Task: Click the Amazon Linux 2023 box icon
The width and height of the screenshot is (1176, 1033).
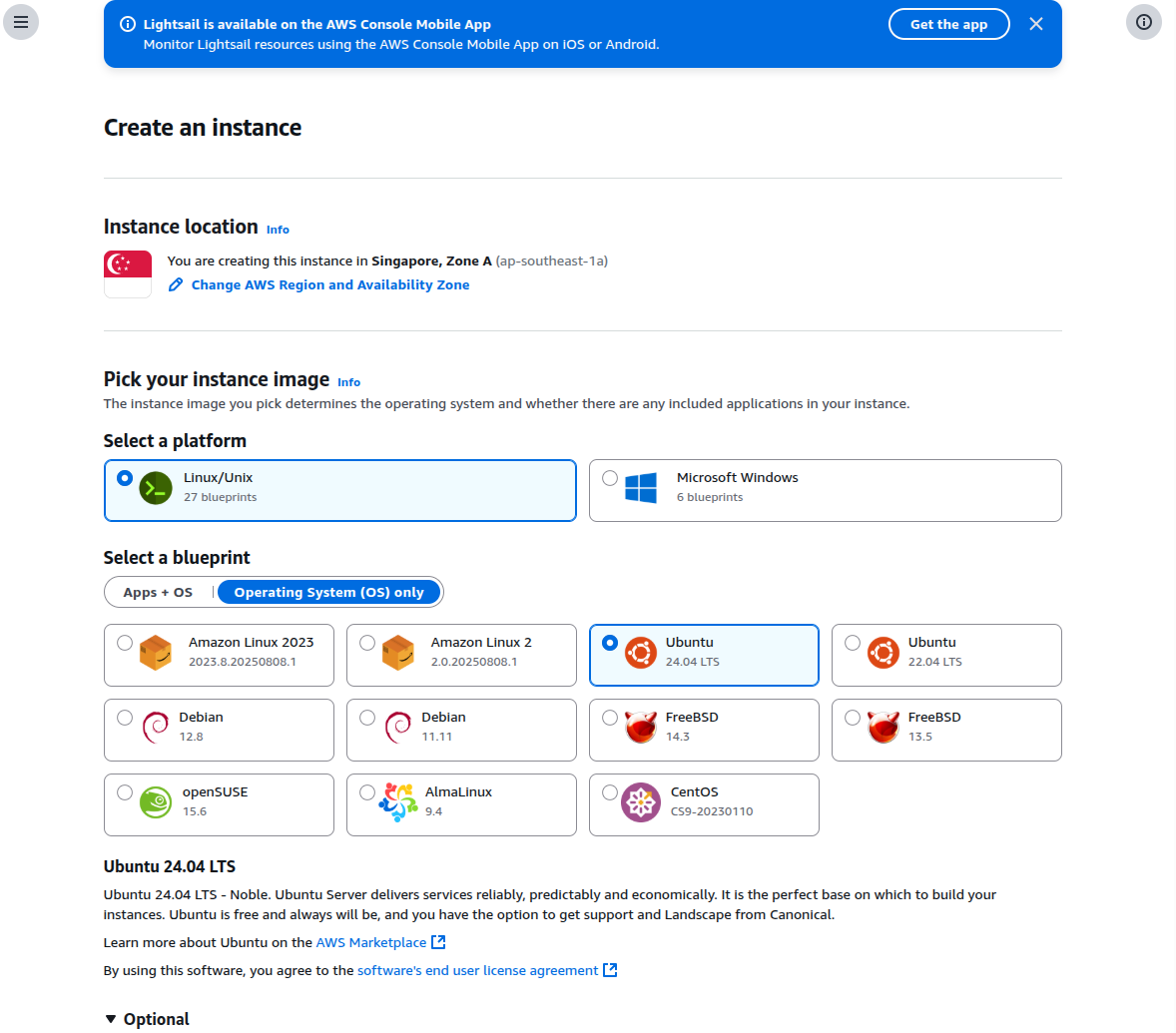Action: pos(156,652)
